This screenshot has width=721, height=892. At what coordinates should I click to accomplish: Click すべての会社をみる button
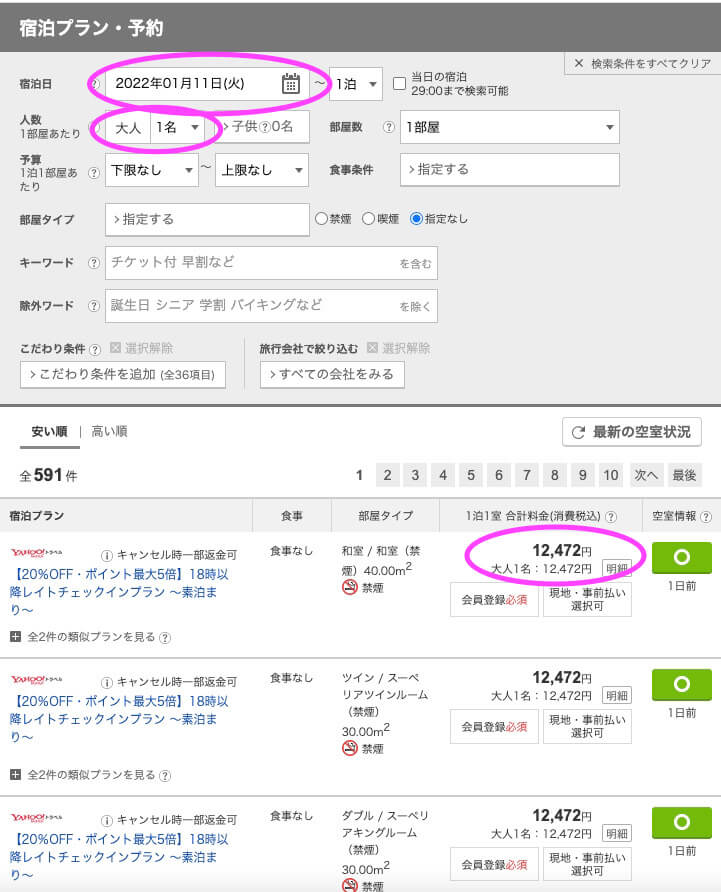point(332,375)
